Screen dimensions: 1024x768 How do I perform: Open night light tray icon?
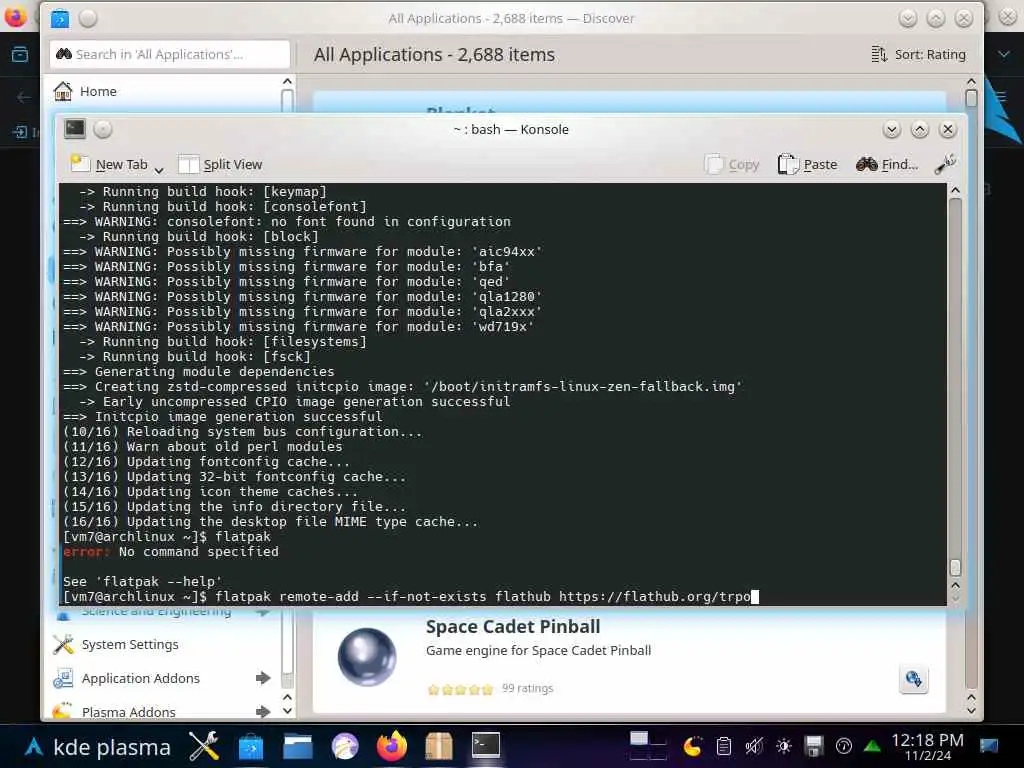(x=692, y=746)
